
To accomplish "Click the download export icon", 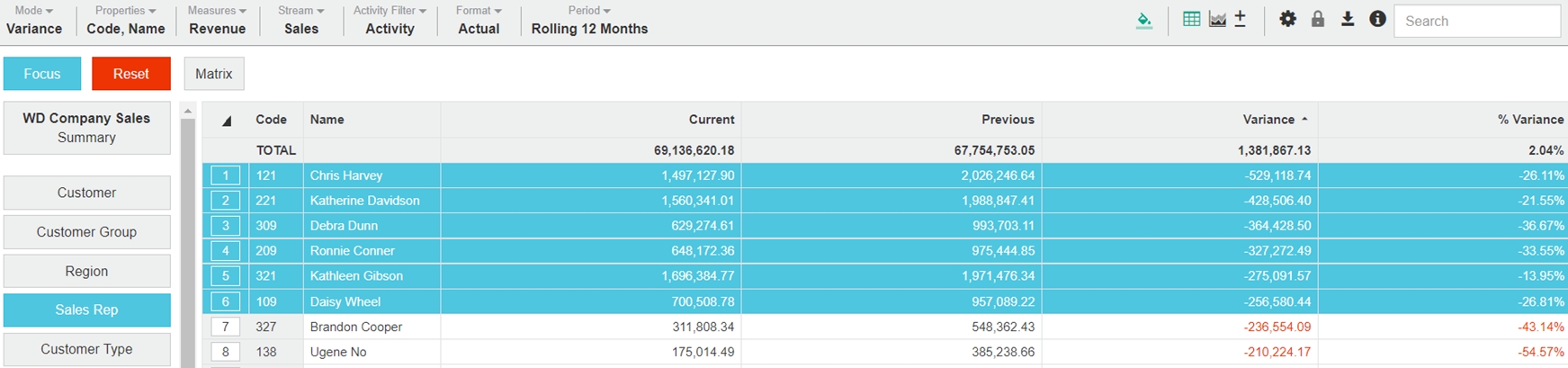I will (1348, 19).
